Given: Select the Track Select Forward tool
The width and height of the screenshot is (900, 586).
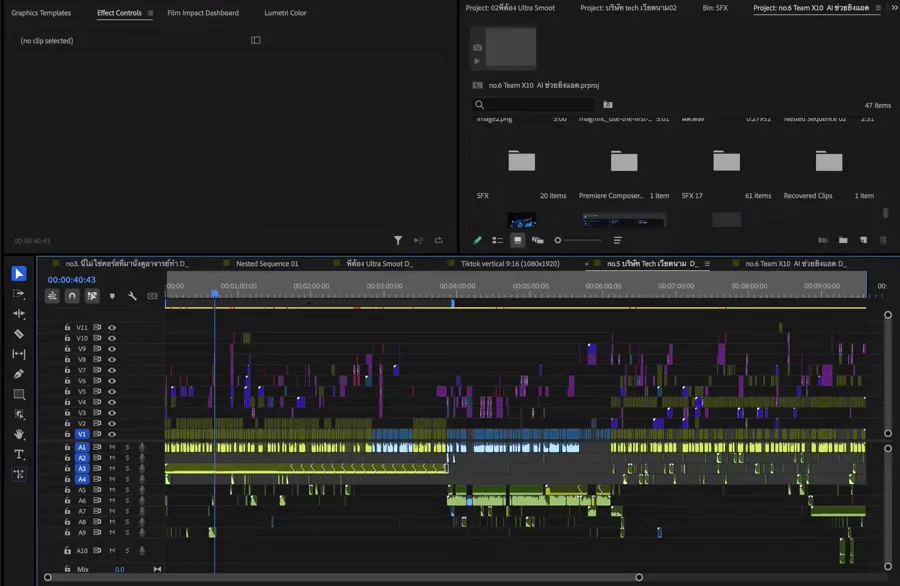Looking at the screenshot, I should [19, 294].
